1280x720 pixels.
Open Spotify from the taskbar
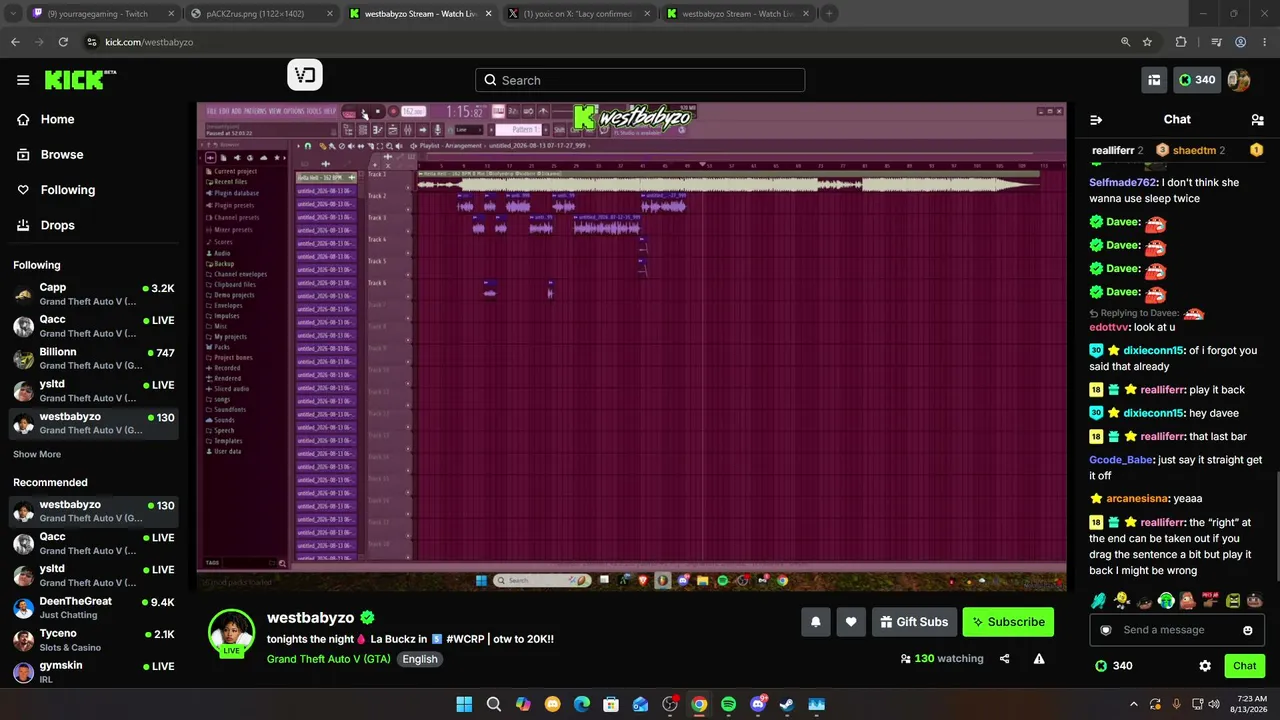tap(728, 704)
